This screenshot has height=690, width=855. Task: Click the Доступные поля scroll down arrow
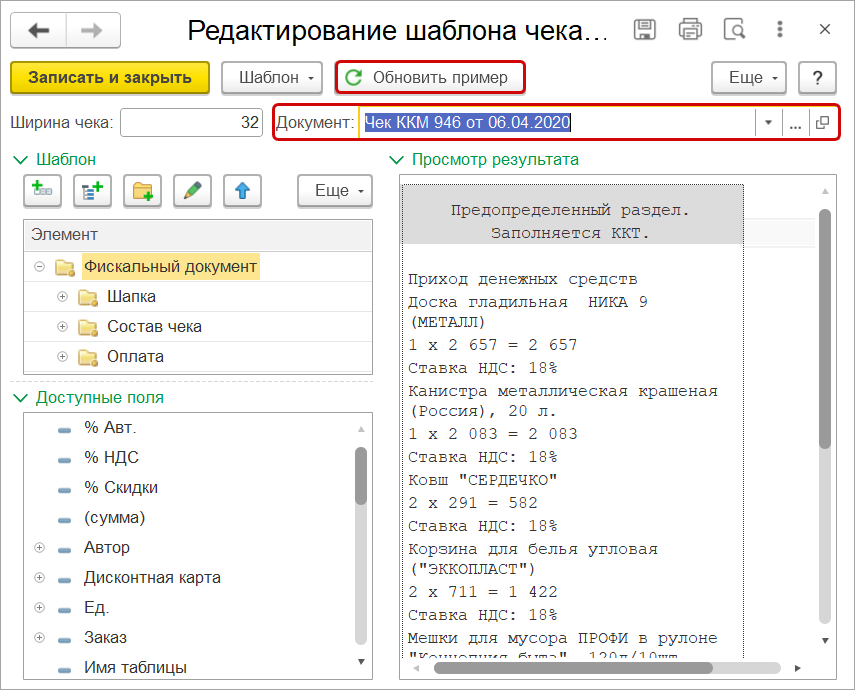click(361, 662)
